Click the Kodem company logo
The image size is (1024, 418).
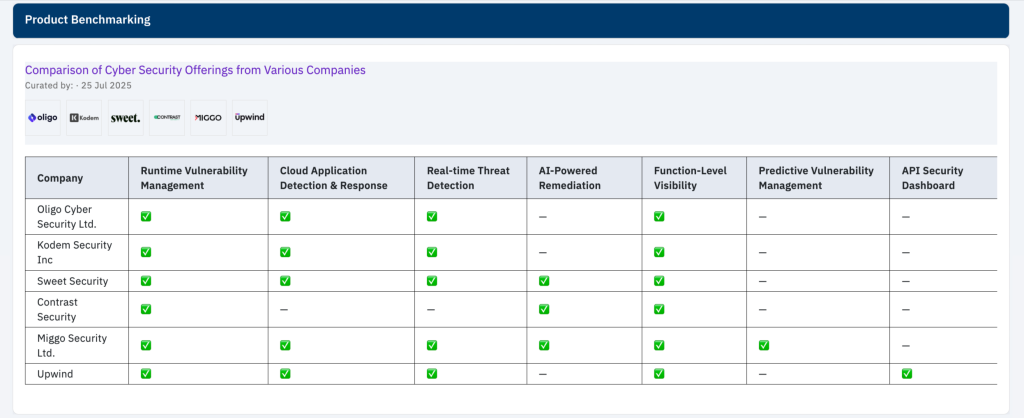tap(84, 118)
